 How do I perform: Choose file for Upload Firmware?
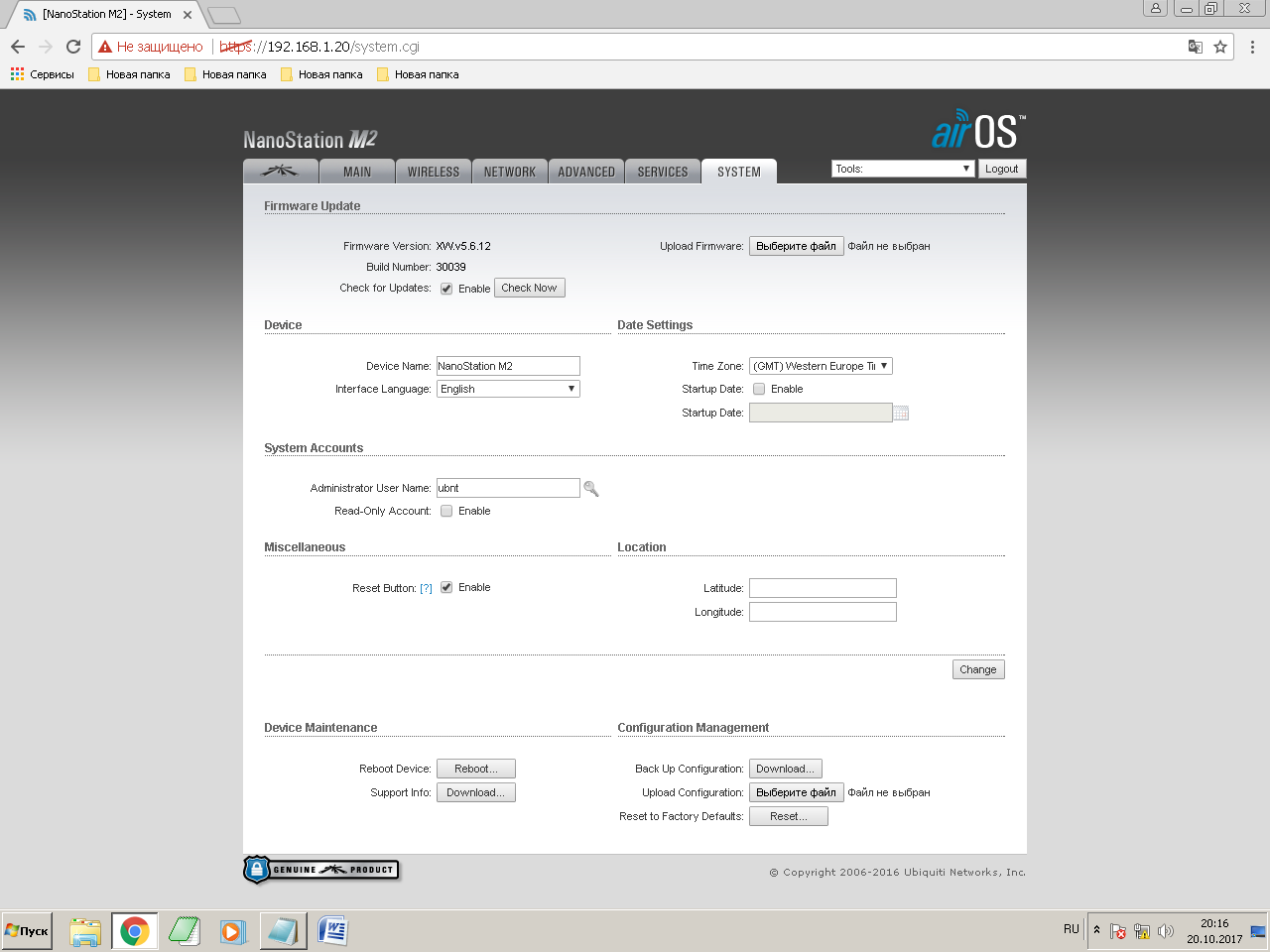click(797, 246)
